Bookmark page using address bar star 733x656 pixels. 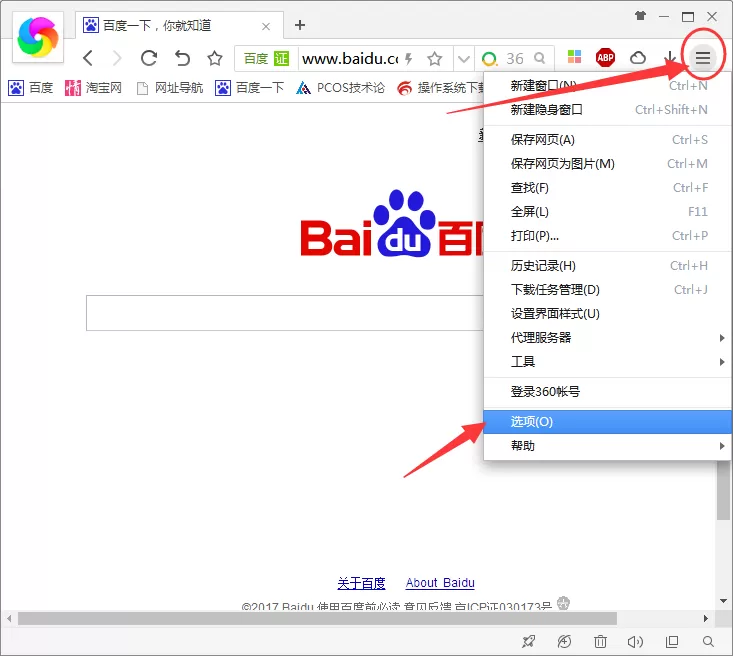pos(435,58)
